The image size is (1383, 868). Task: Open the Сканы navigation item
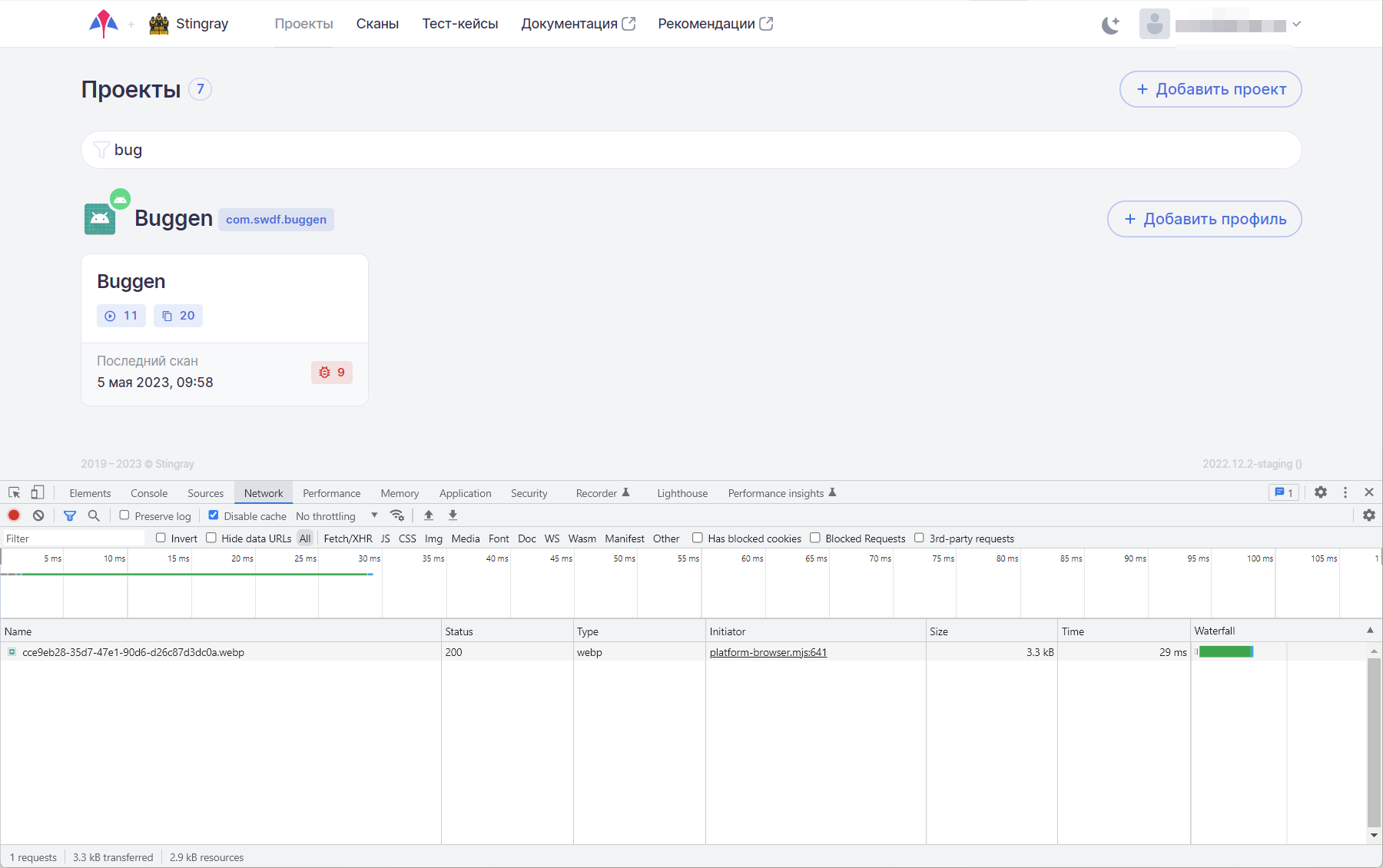(377, 24)
